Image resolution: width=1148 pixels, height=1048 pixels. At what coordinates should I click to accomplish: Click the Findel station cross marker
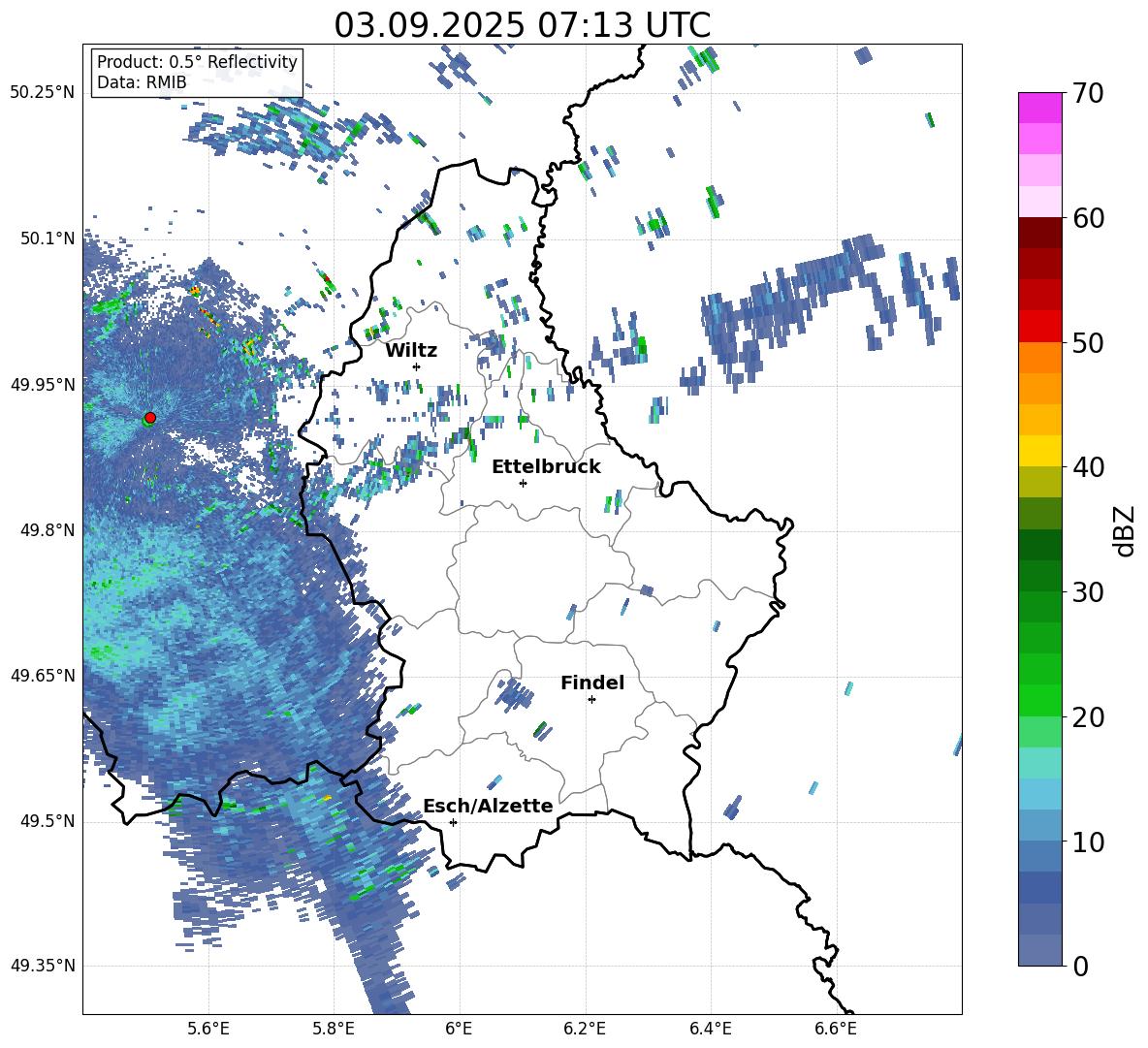point(591,700)
